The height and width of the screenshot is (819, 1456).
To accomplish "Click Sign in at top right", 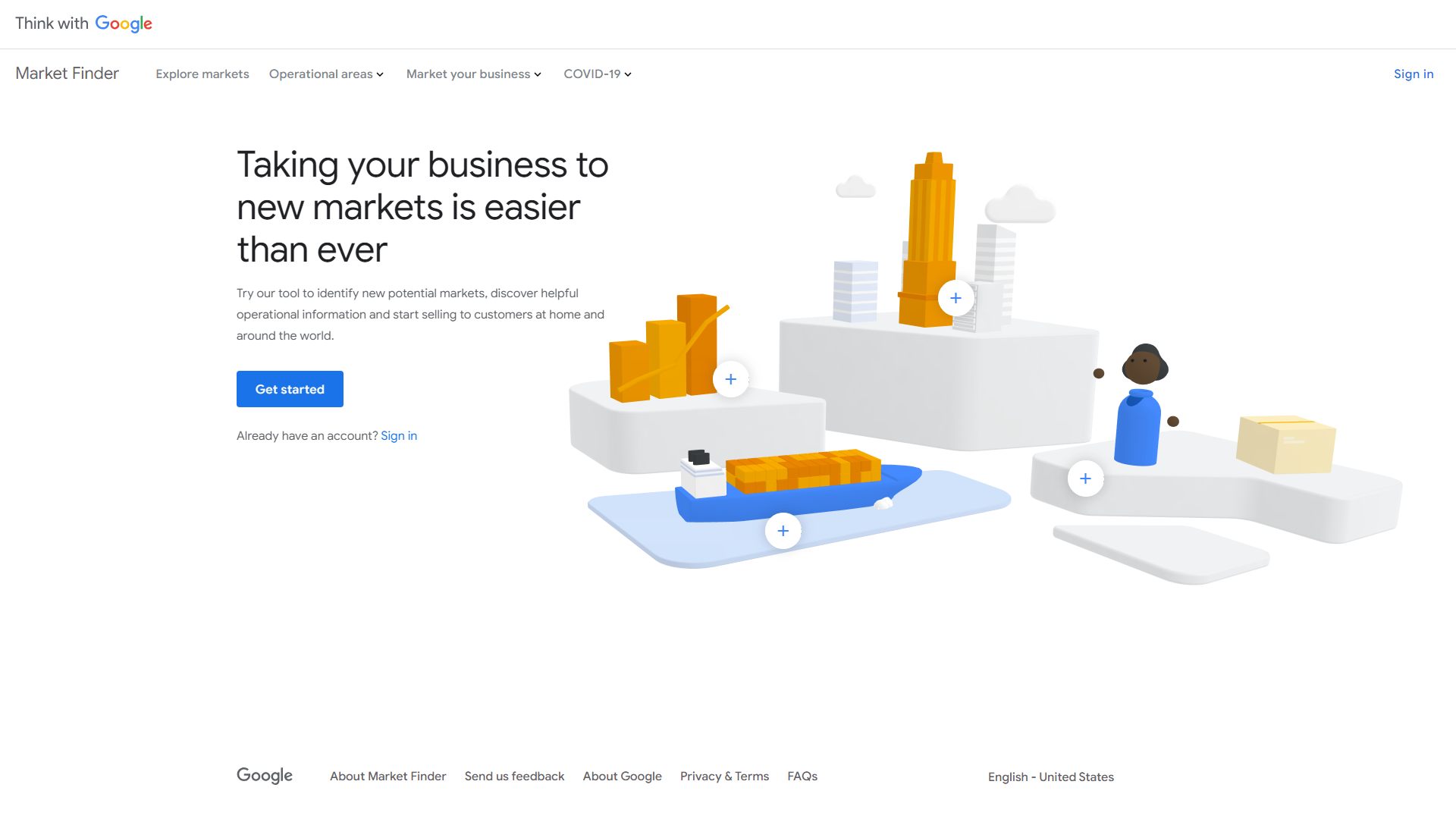I will [1413, 74].
